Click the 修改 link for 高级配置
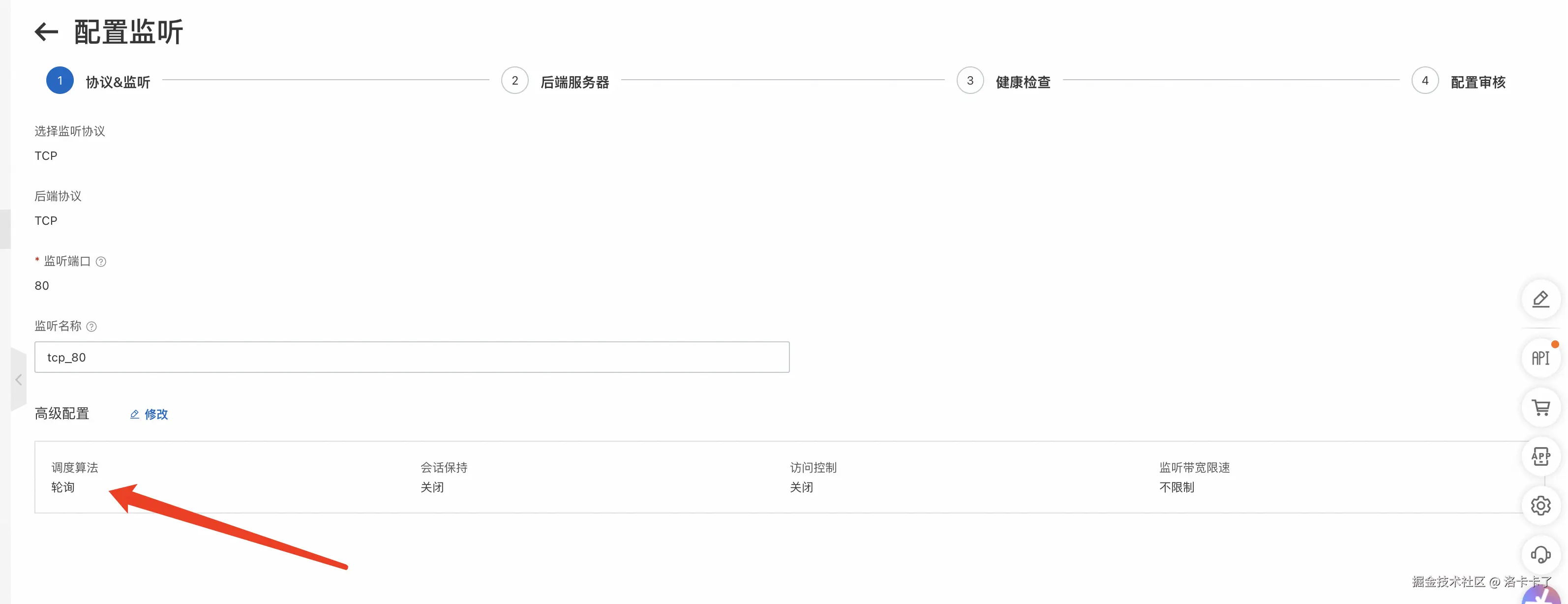 tap(156, 414)
